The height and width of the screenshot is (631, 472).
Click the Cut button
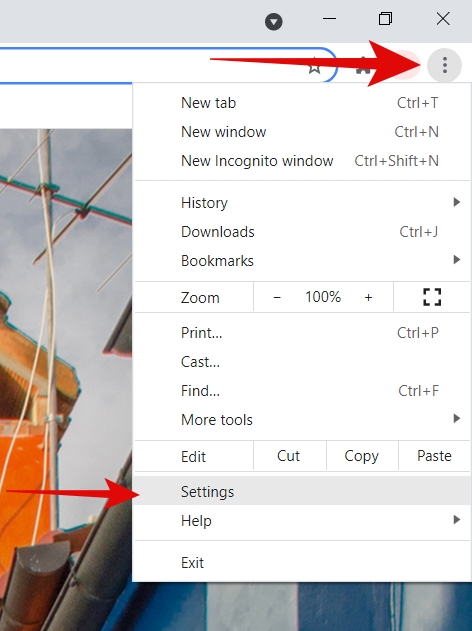[x=290, y=456]
